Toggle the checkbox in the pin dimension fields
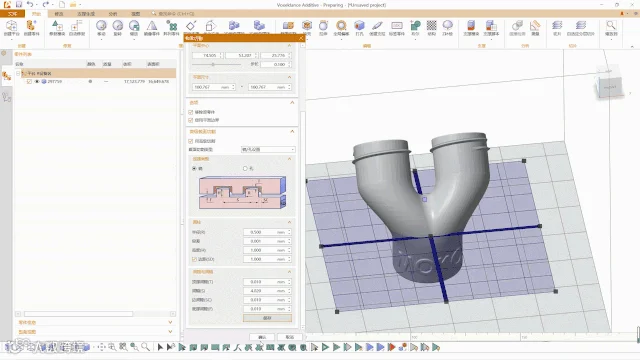The height and width of the screenshot is (360, 640). [194, 259]
